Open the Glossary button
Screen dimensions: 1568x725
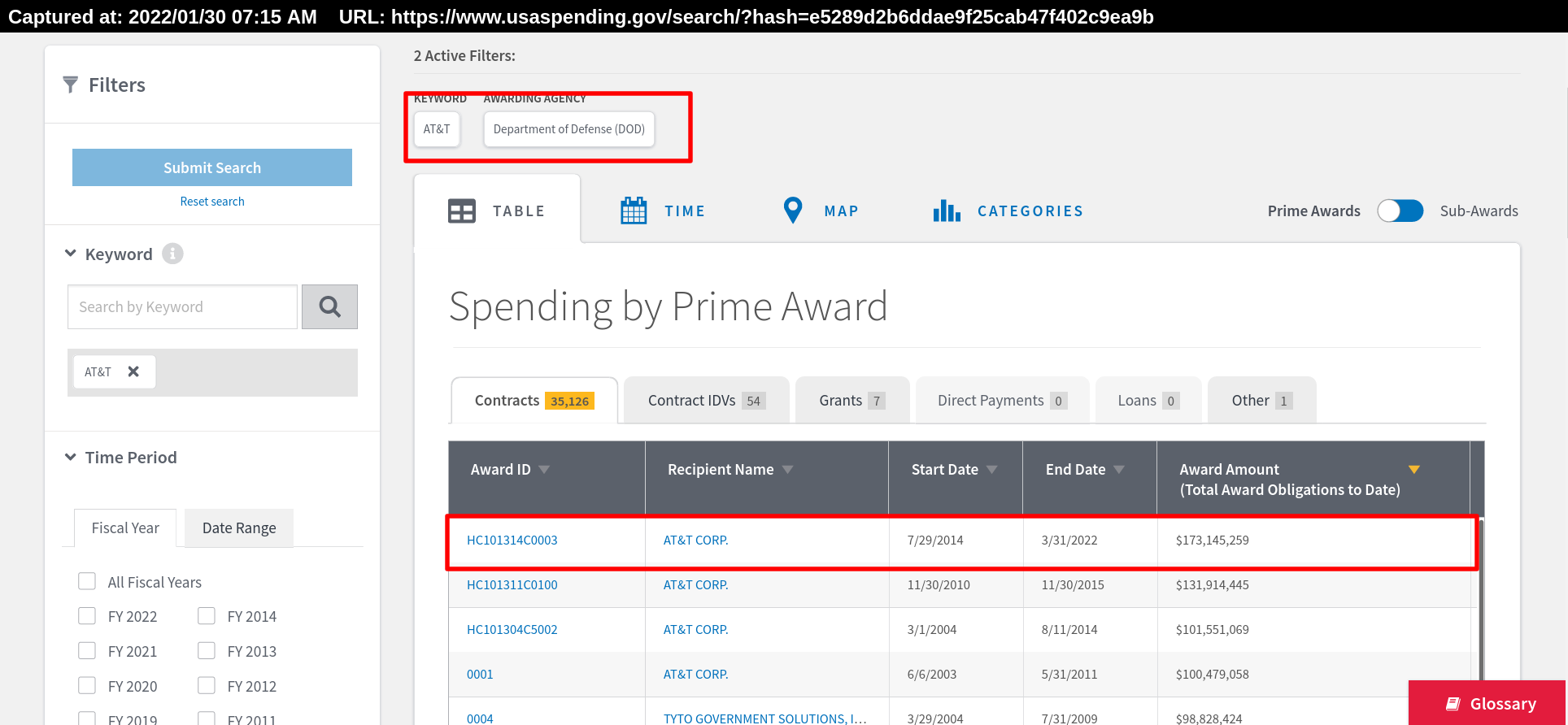point(1487,703)
